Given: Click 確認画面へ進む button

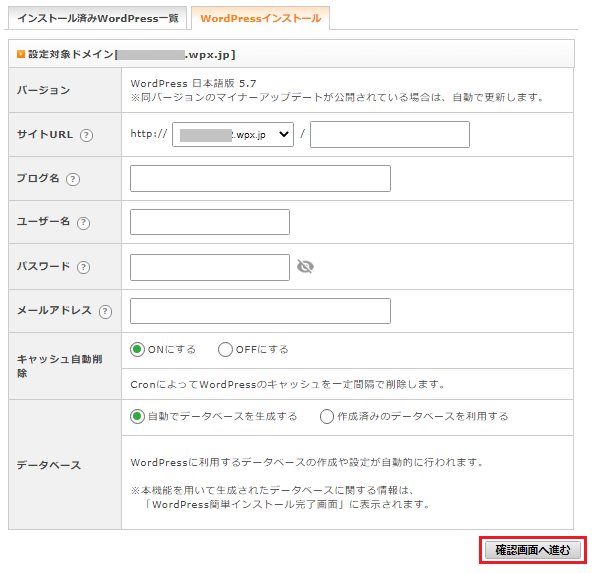Looking at the screenshot, I should pyautogui.click(x=533, y=550).
